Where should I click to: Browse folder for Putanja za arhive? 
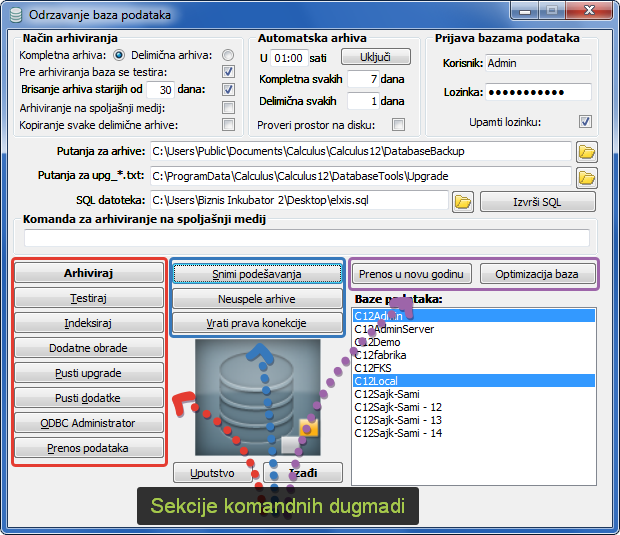pos(587,152)
